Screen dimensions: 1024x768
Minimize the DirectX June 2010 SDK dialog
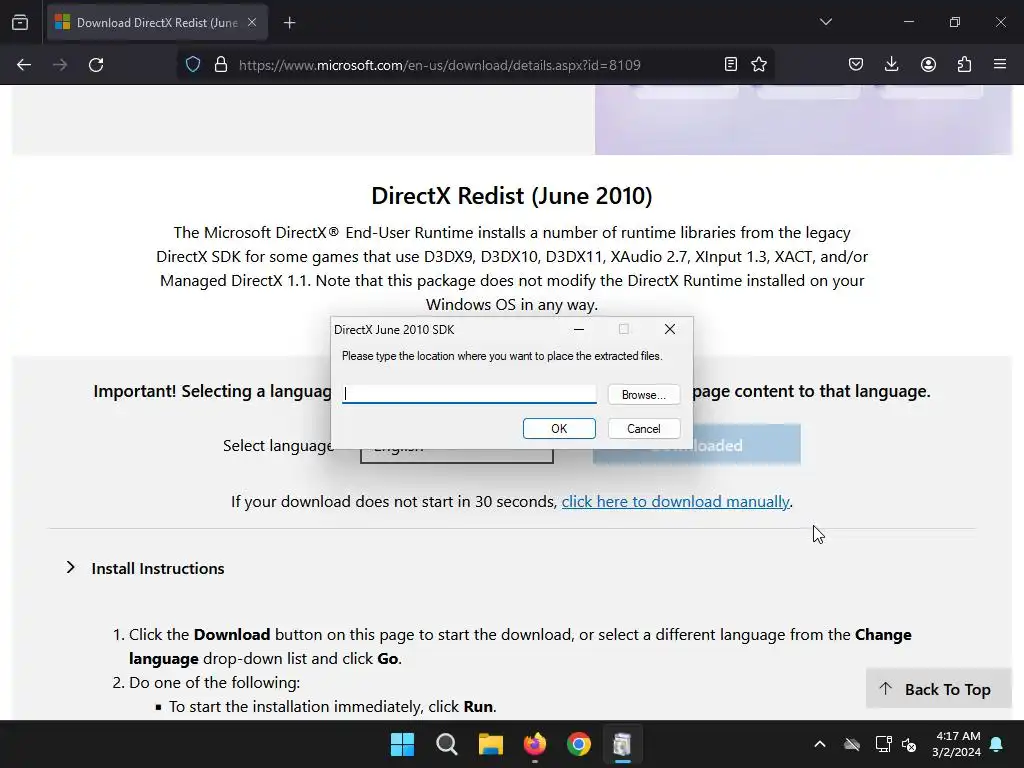(x=579, y=329)
